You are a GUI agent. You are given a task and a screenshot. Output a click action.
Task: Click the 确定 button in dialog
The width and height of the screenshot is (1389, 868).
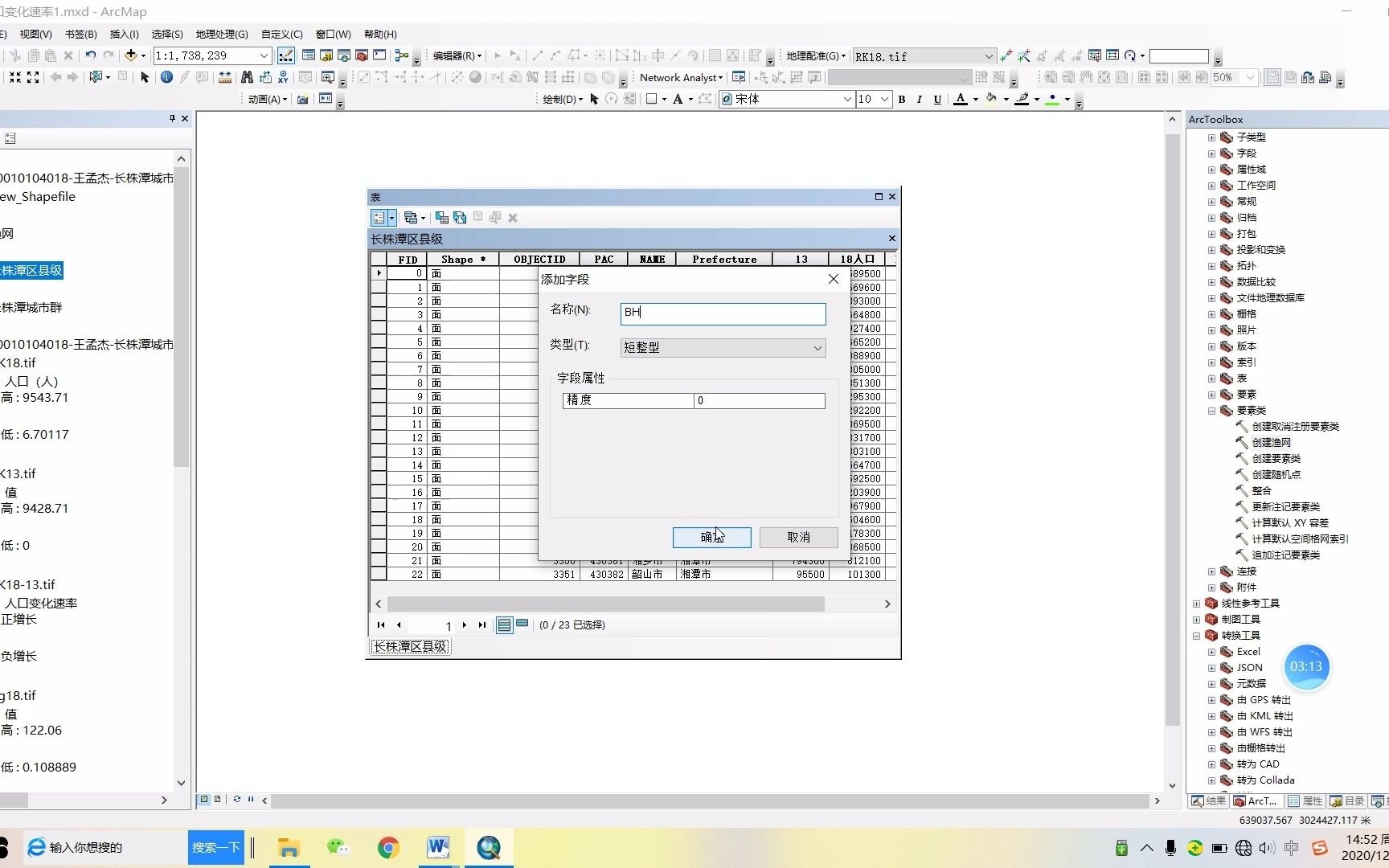click(712, 537)
